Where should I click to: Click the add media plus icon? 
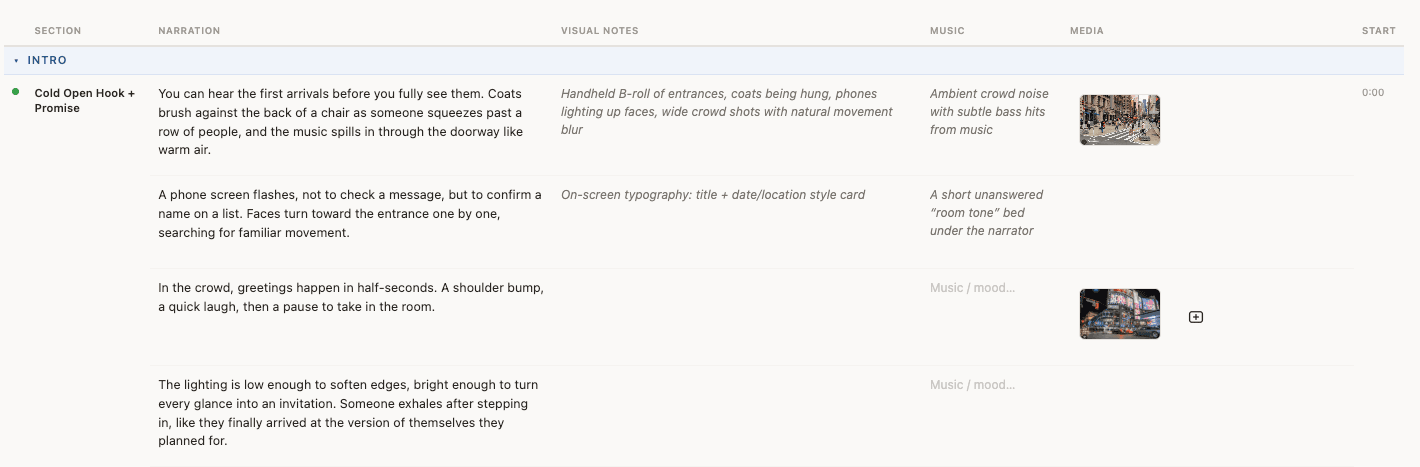[x=1196, y=317]
